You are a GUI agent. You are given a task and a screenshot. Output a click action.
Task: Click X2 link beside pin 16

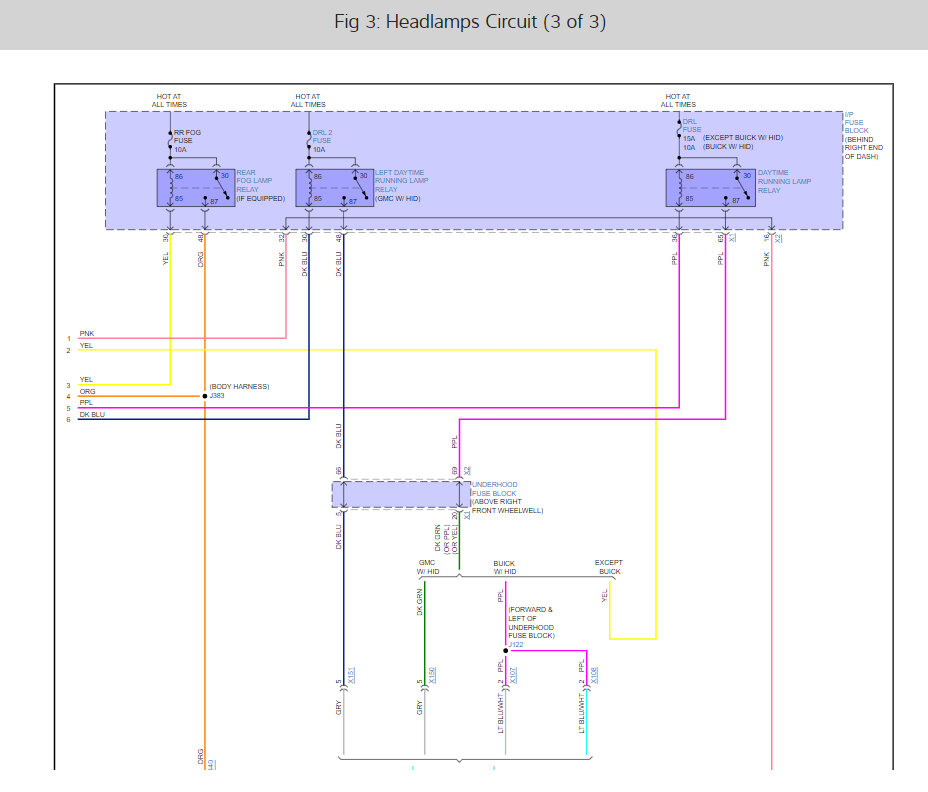click(778, 237)
